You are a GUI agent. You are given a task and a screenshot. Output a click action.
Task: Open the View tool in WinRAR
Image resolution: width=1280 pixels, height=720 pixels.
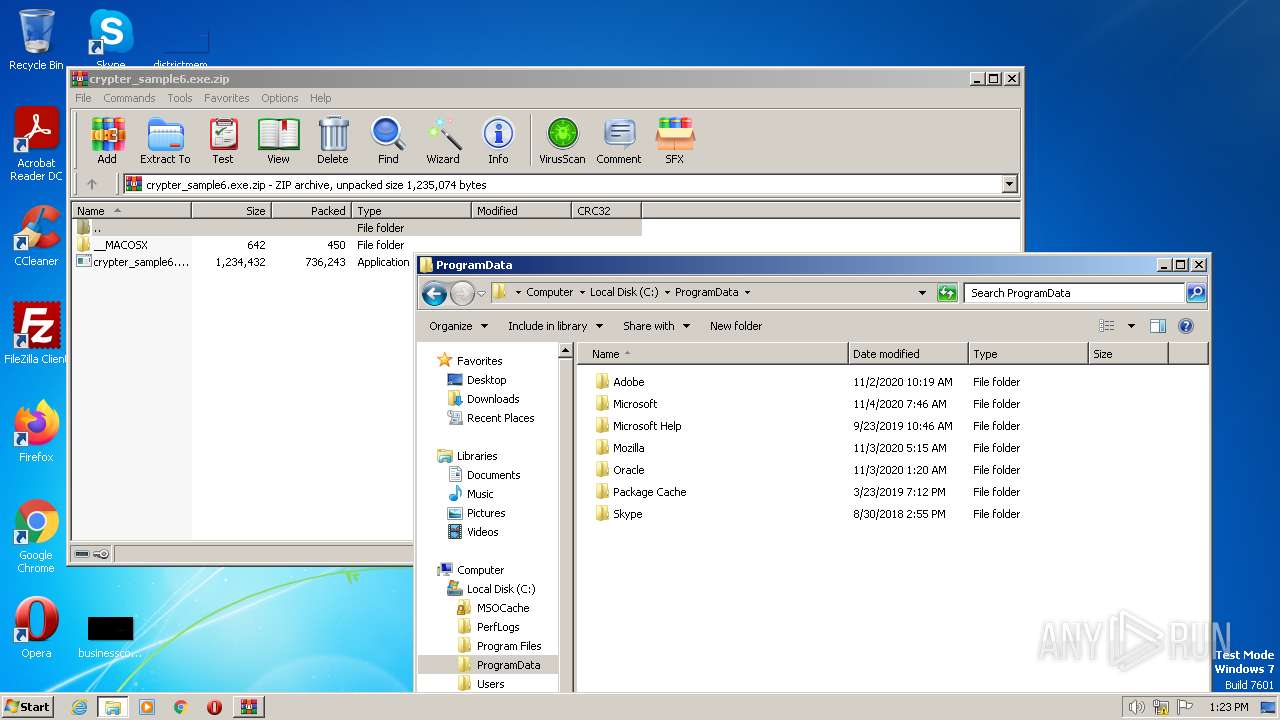[x=278, y=141]
